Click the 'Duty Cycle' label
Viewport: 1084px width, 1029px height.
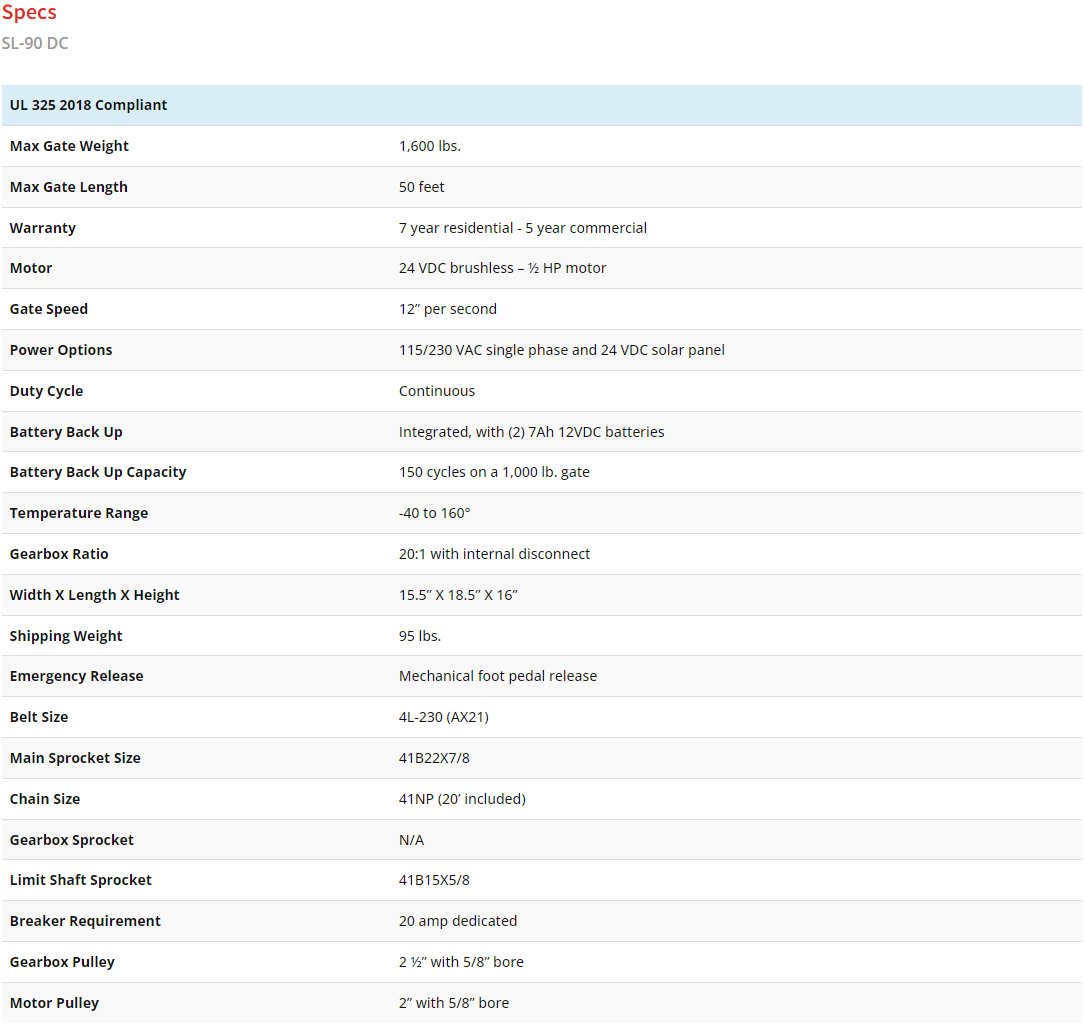click(x=46, y=391)
